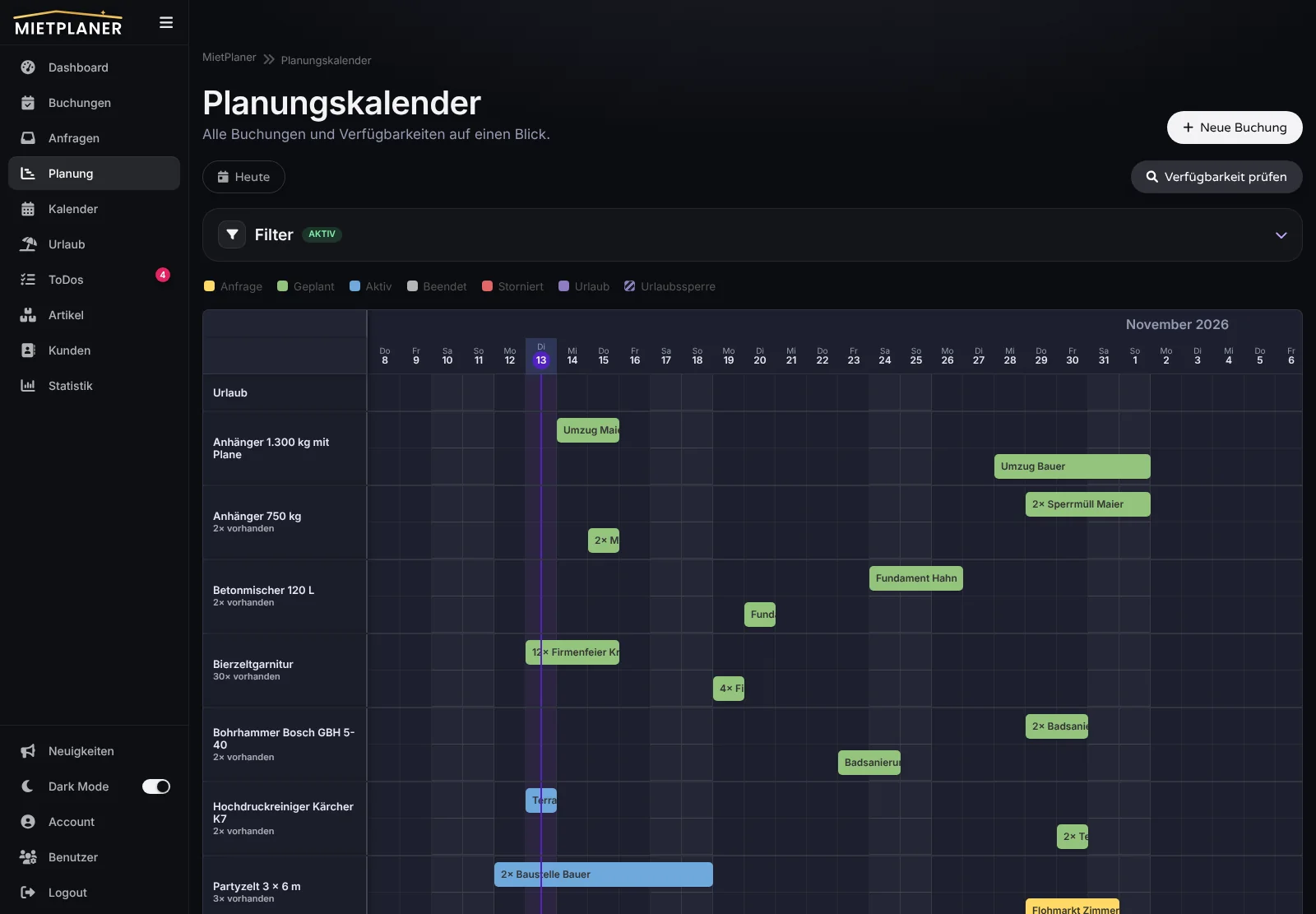Toggle the Dark Mode switch

156,786
